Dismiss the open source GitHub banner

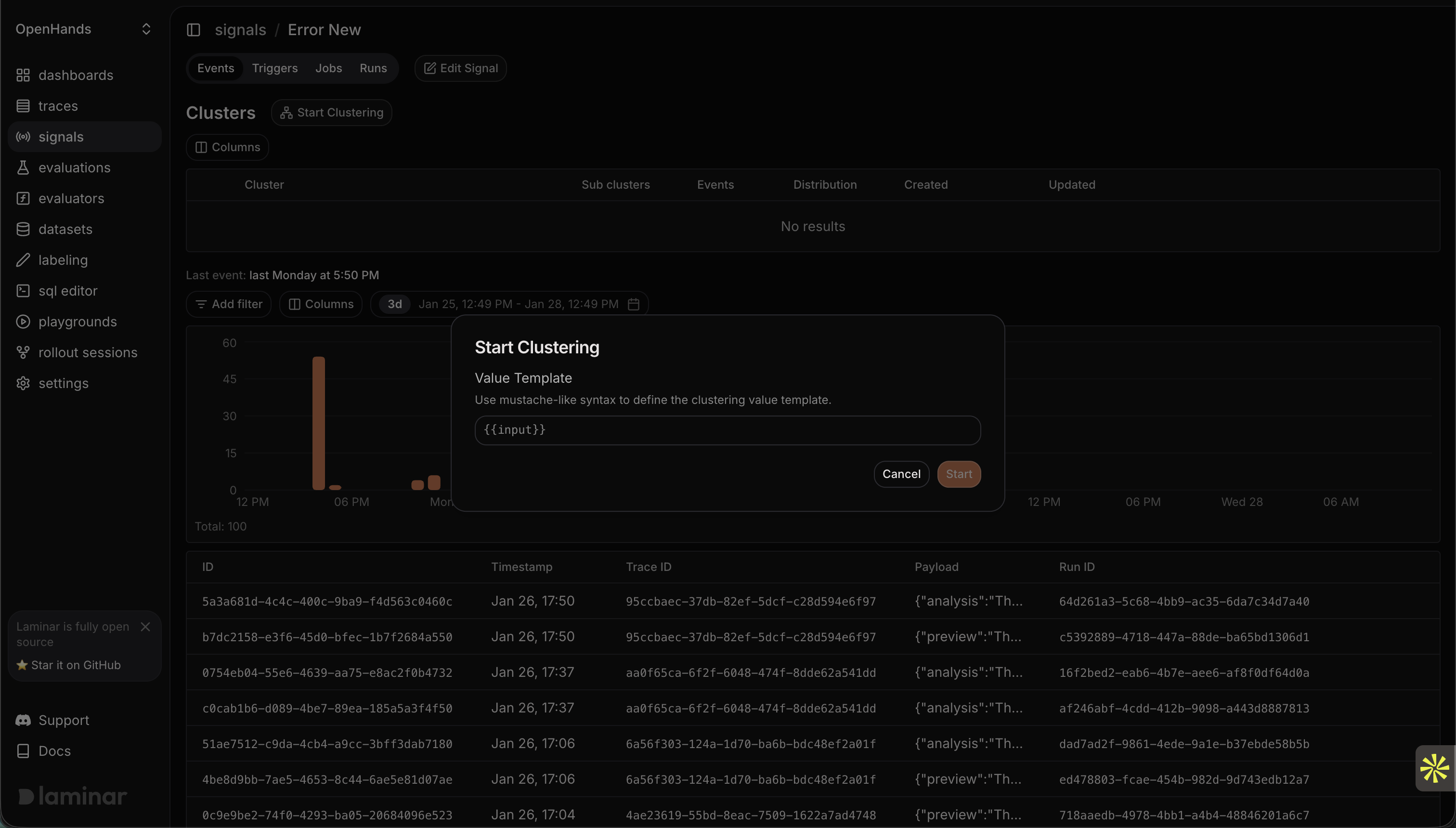pyautogui.click(x=145, y=627)
